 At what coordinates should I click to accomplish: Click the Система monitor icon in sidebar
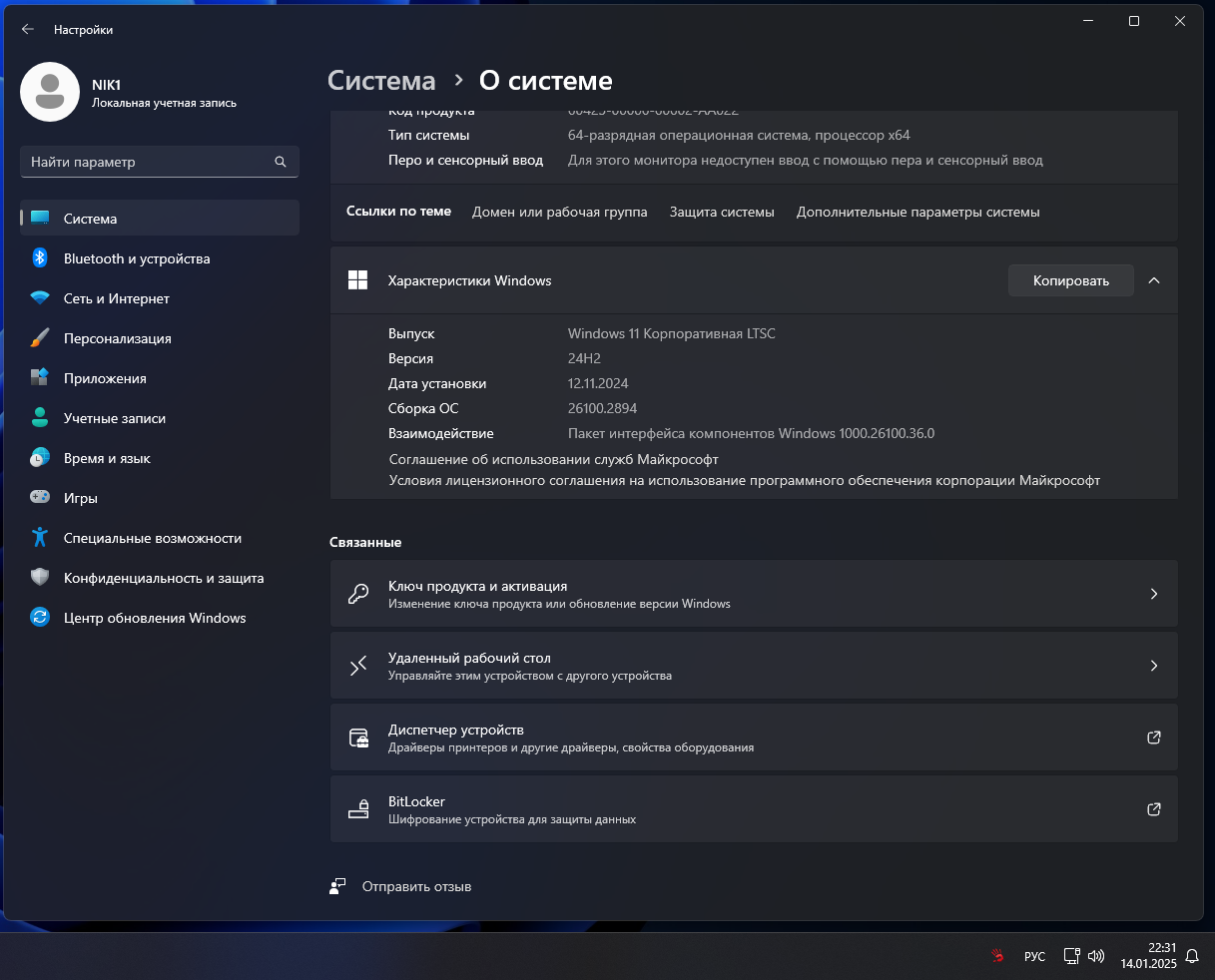pyautogui.click(x=40, y=218)
